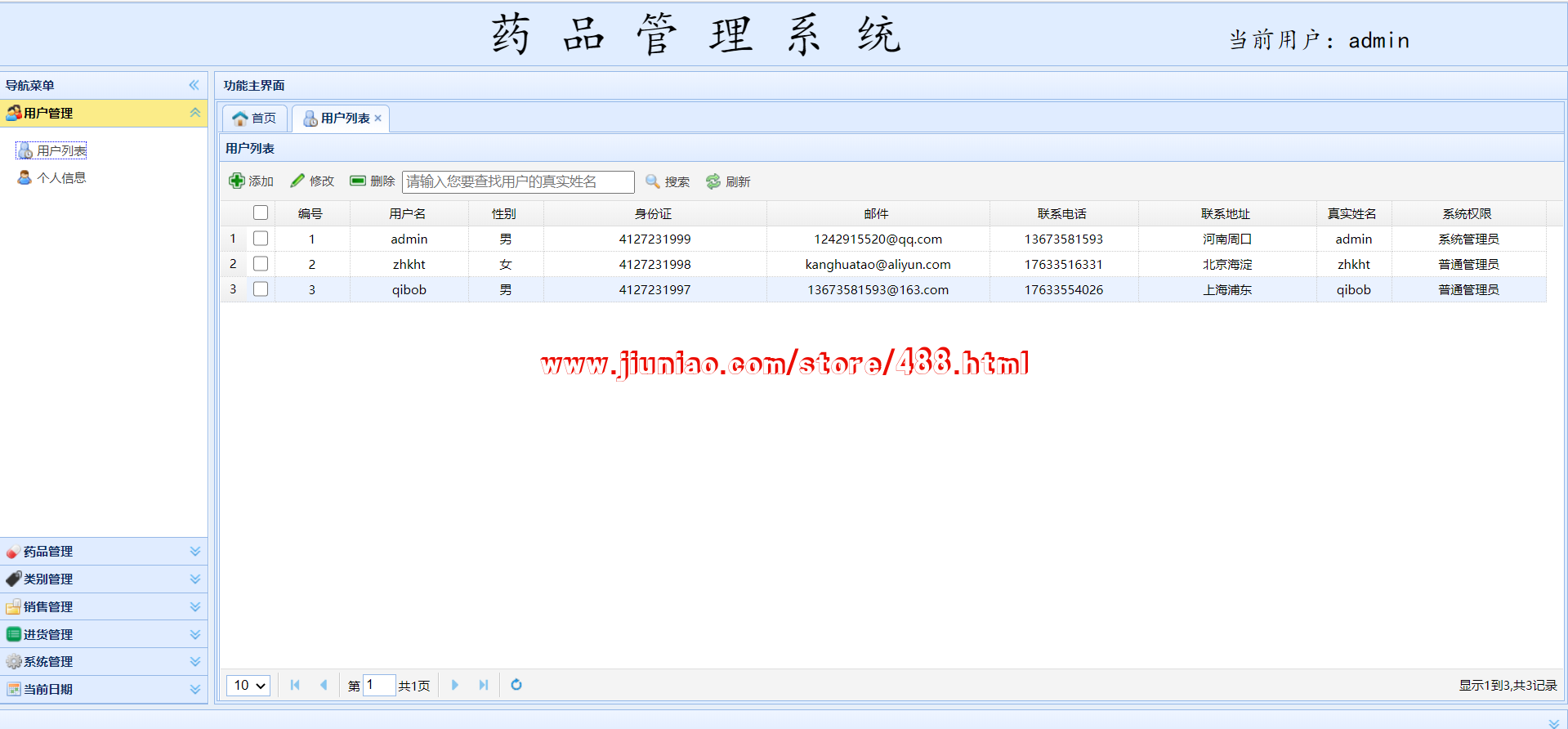Click email cell kanghuatao@aliyun.com
Screen dimensions: 1568x729
pos(878,264)
